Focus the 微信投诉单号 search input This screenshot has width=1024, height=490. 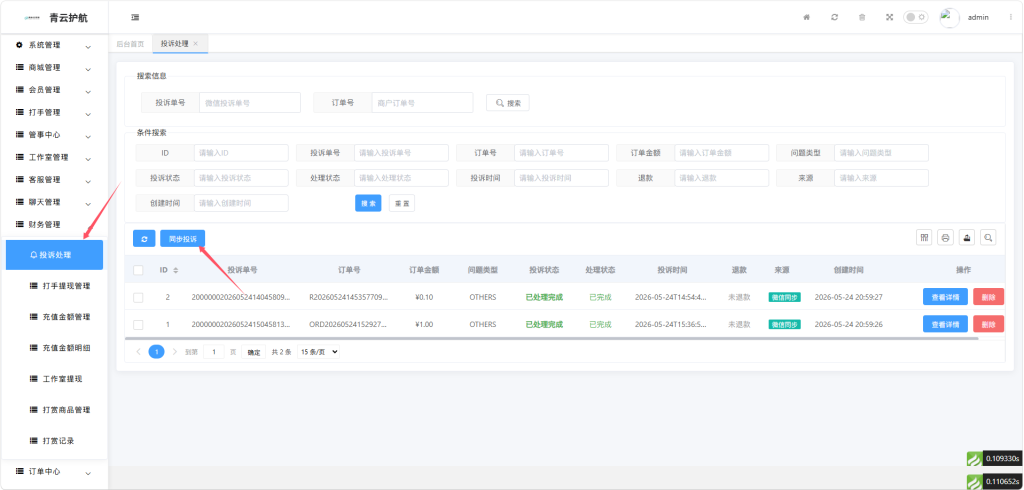249,103
